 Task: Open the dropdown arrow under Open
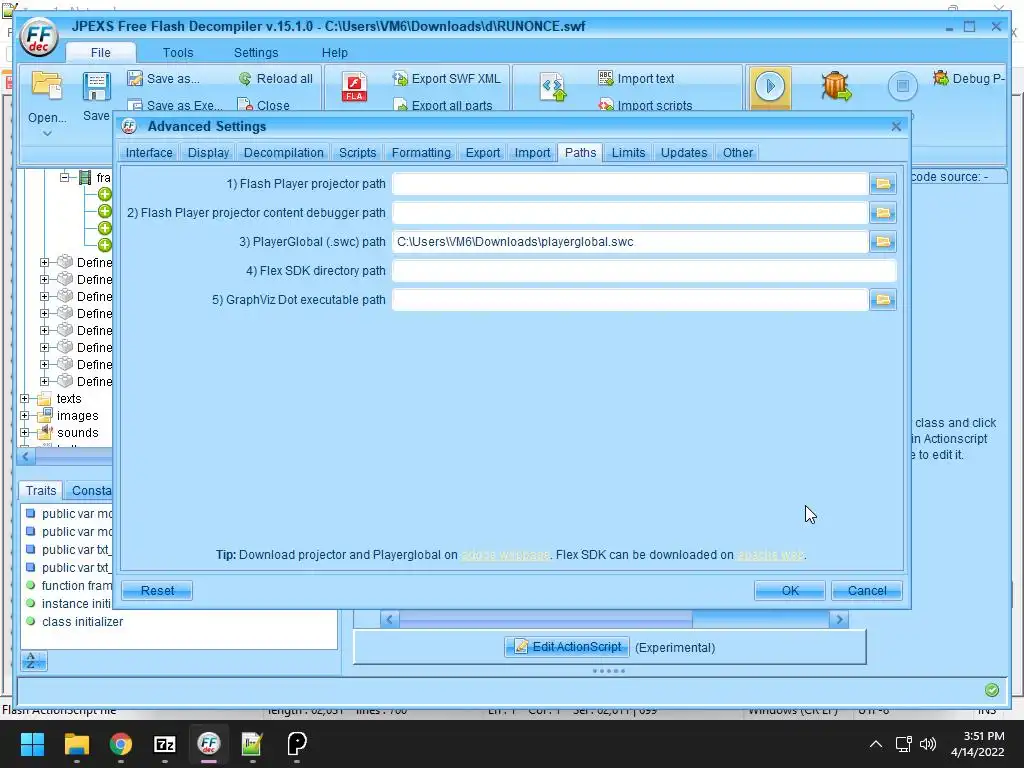(47, 134)
